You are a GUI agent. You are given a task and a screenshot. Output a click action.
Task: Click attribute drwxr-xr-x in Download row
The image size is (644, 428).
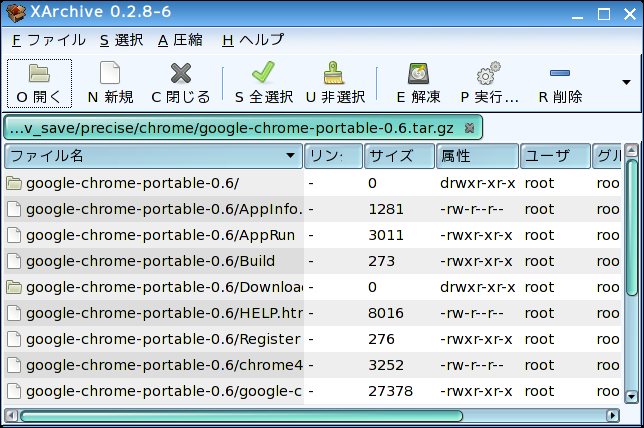tap(477, 287)
